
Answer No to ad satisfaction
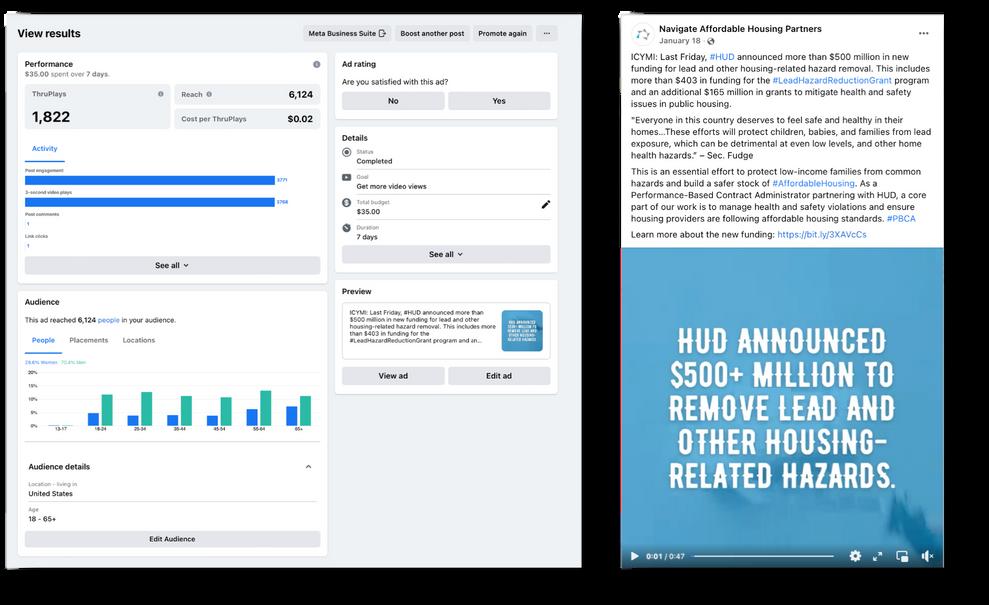(x=393, y=101)
